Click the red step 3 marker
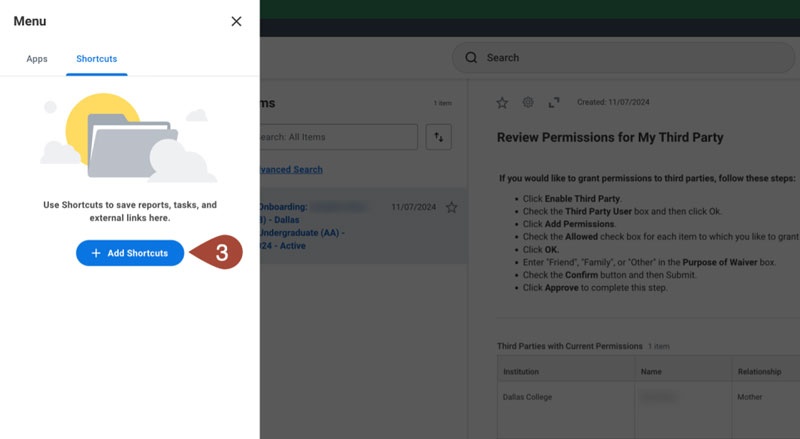This screenshot has height=439, width=800. tap(220, 253)
